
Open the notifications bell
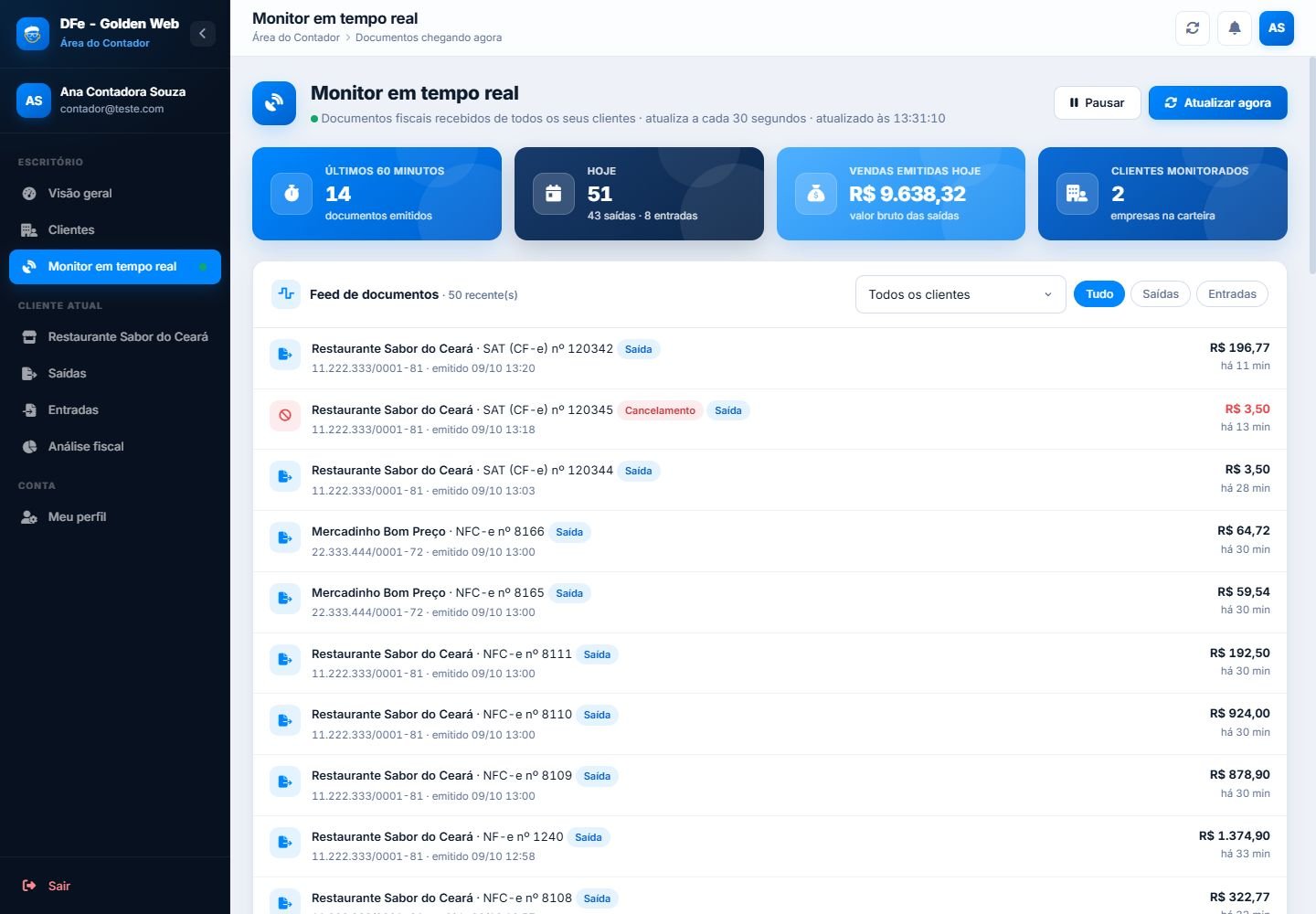pos(1235,28)
